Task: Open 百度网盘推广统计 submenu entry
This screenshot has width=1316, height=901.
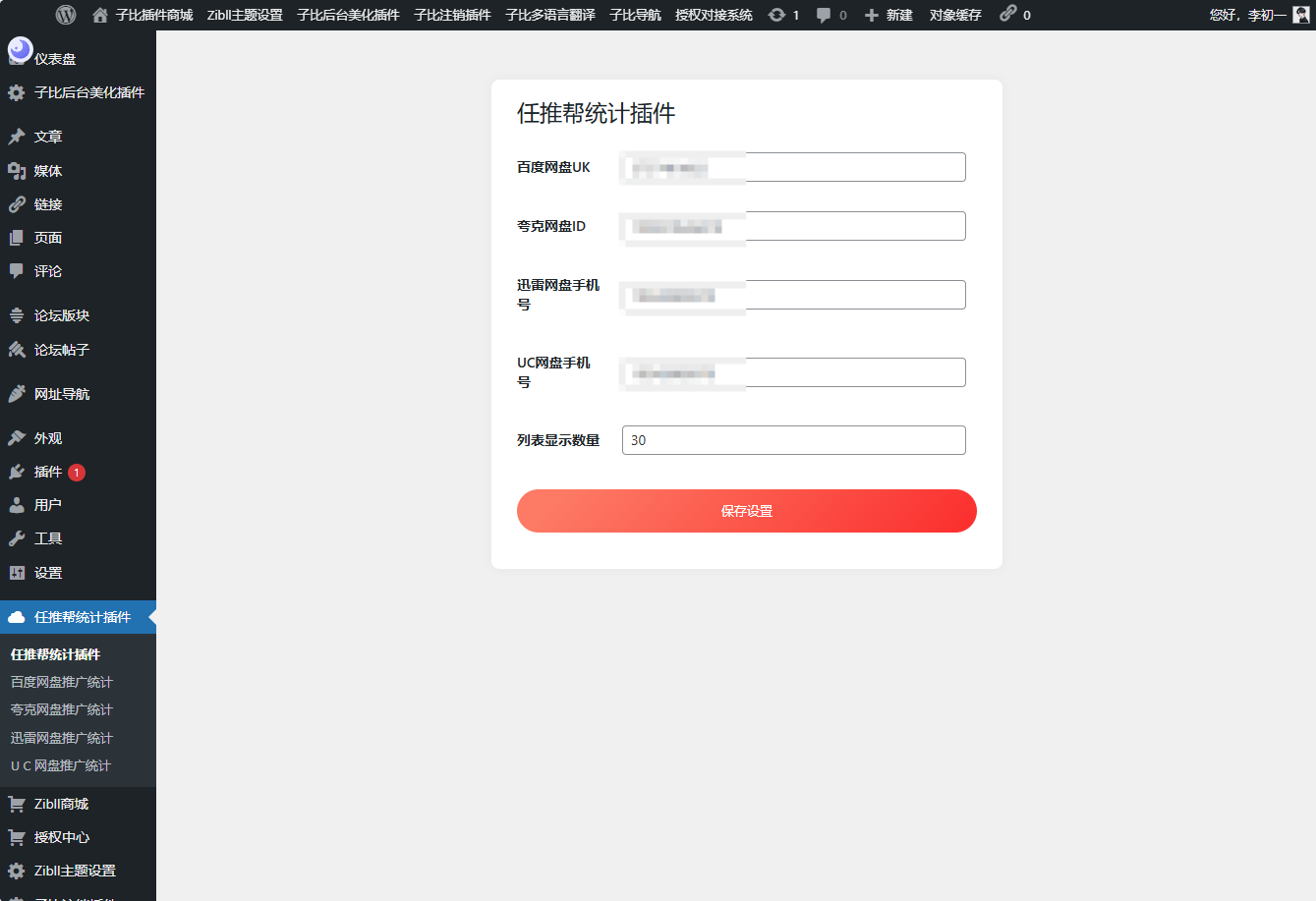Action: [61, 681]
